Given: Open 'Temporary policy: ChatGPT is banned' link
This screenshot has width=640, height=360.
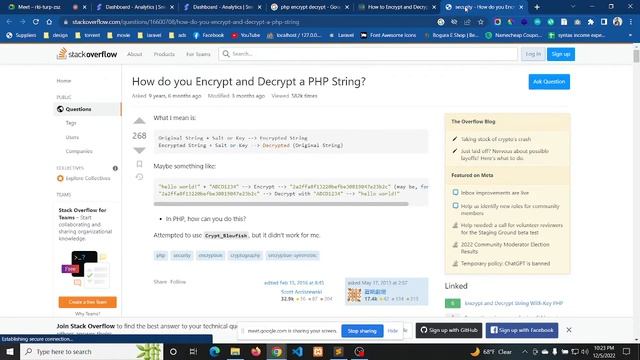Looking at the screenshot, I should tap(505, 264).
